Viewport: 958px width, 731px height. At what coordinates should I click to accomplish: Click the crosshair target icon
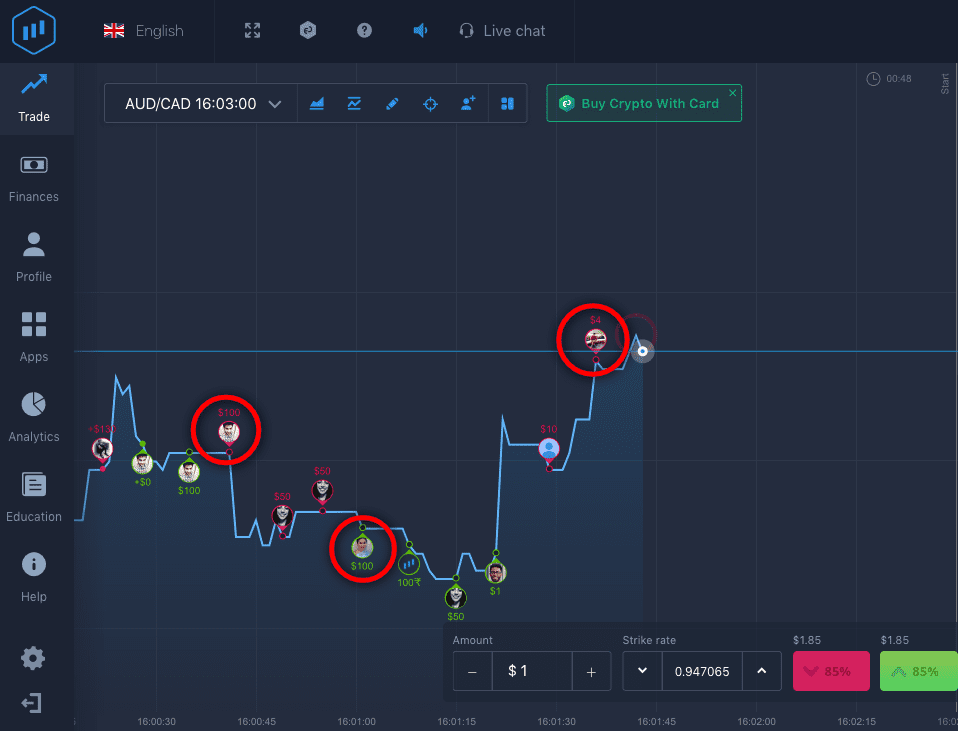[x=430, y=104]
